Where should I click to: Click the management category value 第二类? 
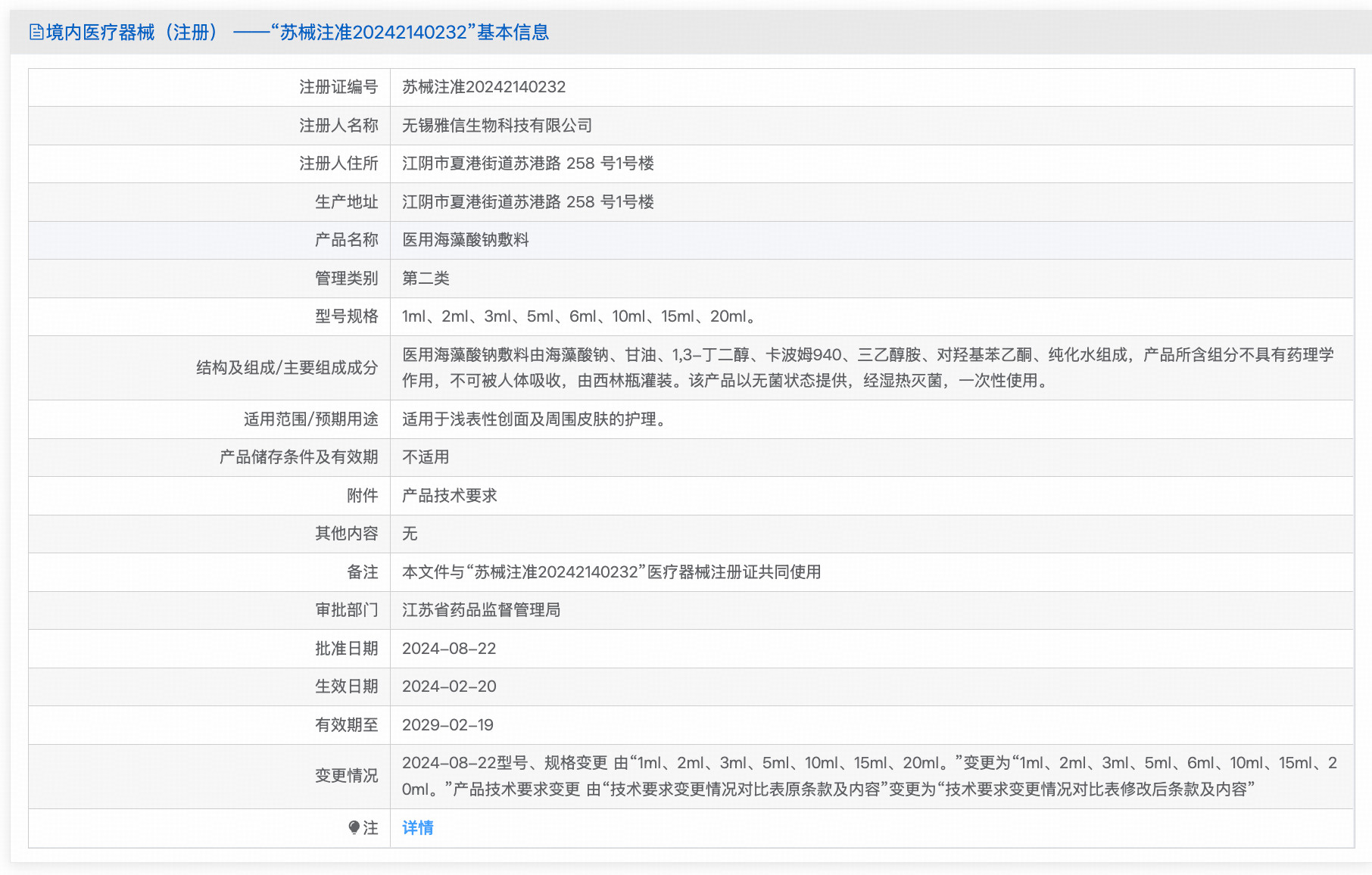426,279
